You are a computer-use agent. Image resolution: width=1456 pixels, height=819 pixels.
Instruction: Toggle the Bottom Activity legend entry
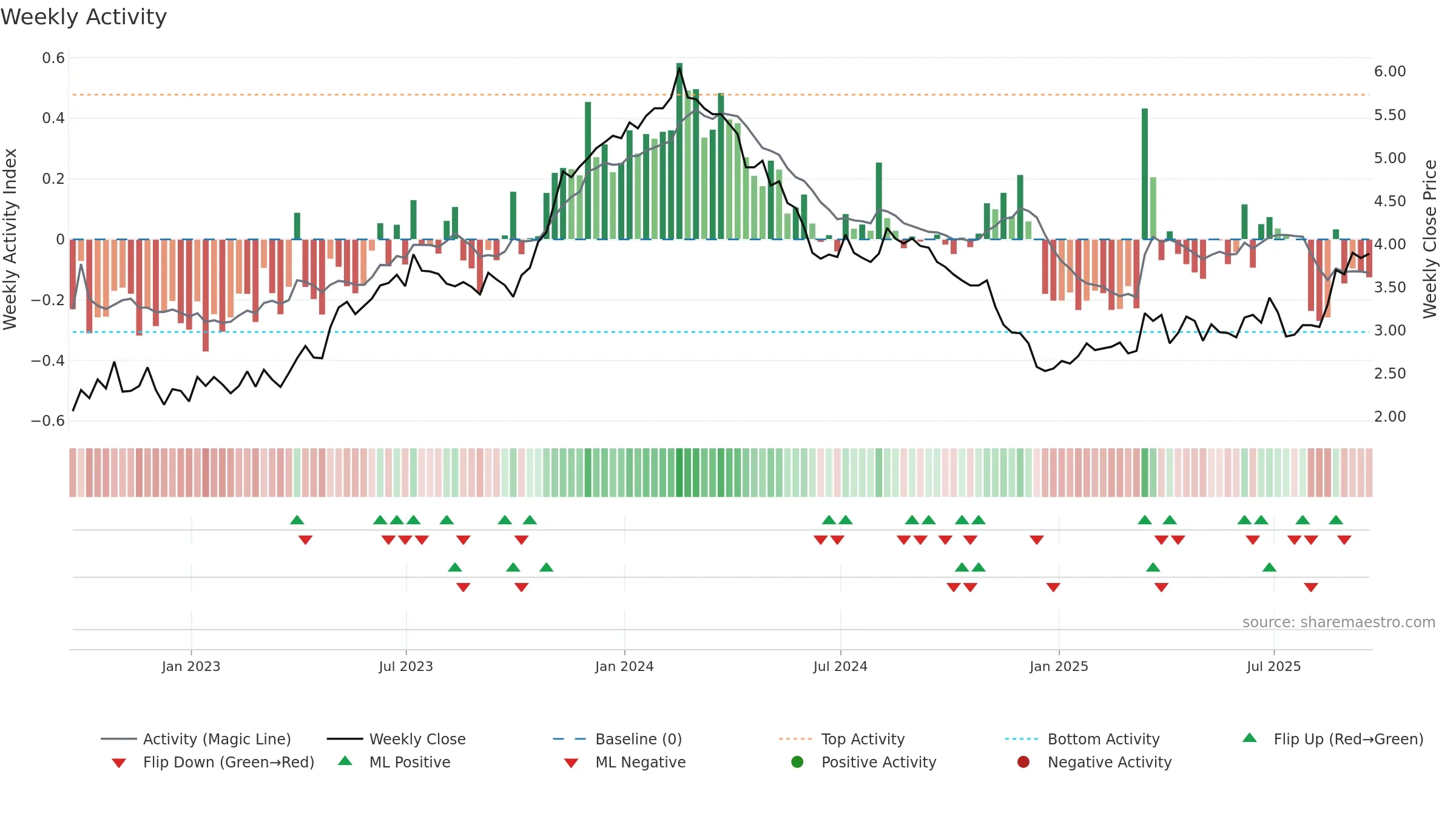tap(1082, 739)
